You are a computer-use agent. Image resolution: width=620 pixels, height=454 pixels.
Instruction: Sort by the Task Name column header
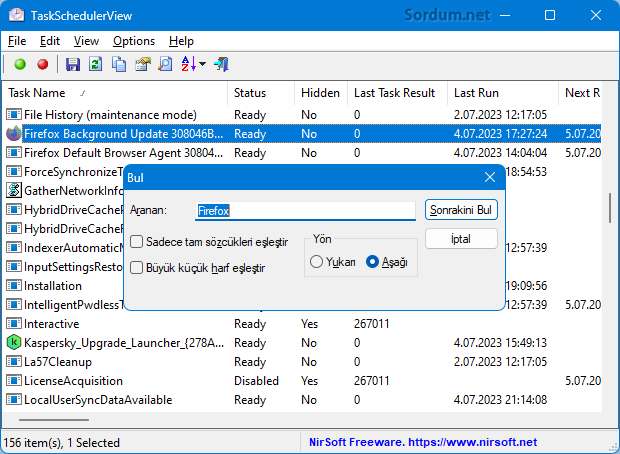point(115,93)
